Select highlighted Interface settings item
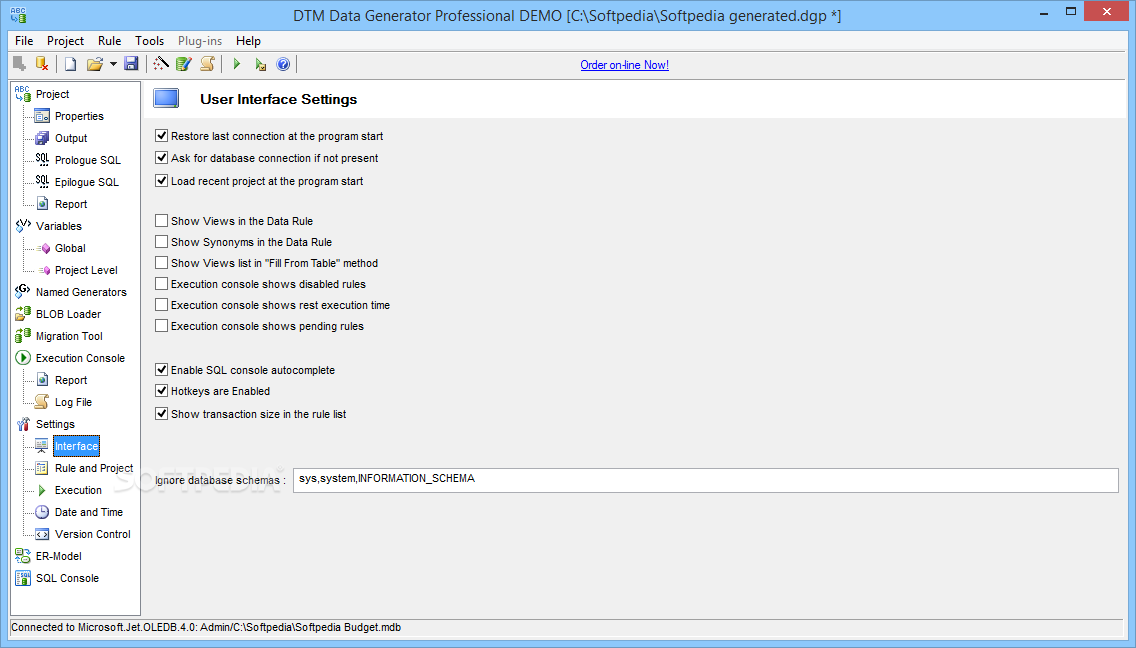This screenshot has width=1136, height=648. point(76,446)
